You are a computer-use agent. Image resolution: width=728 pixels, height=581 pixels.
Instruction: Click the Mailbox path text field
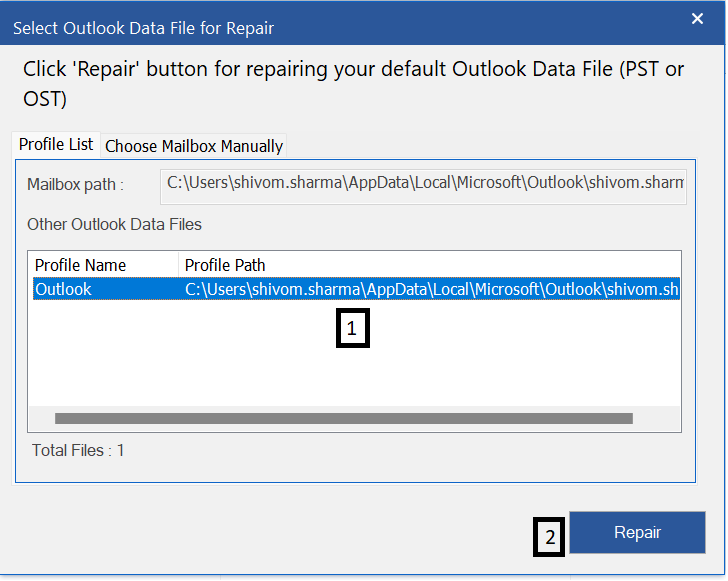pyautogui.click(x=423, y=184)
